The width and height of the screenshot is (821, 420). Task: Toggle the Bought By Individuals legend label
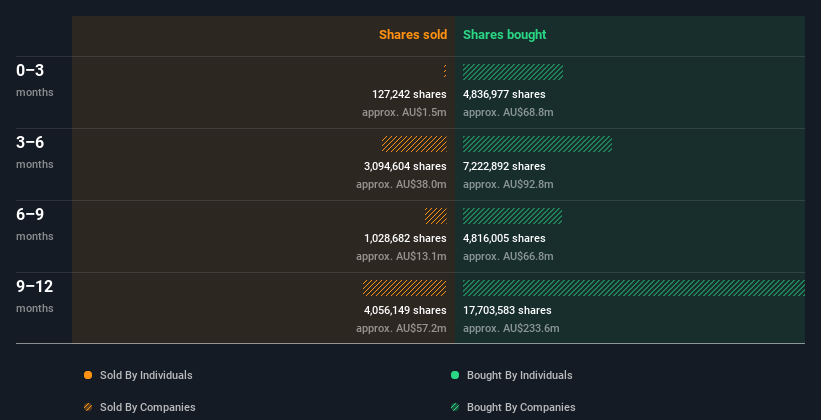point(519,375)
